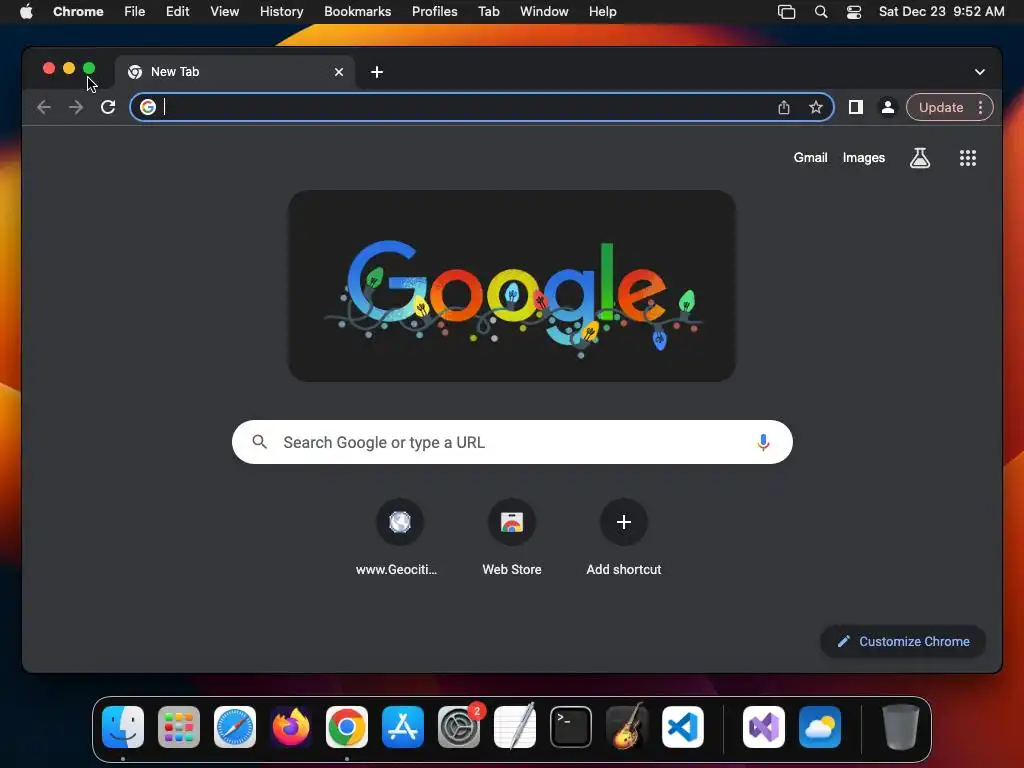1024x768 pixels.
Task: Go forward using the forward arrow
Action: click(x=76, y=107)
